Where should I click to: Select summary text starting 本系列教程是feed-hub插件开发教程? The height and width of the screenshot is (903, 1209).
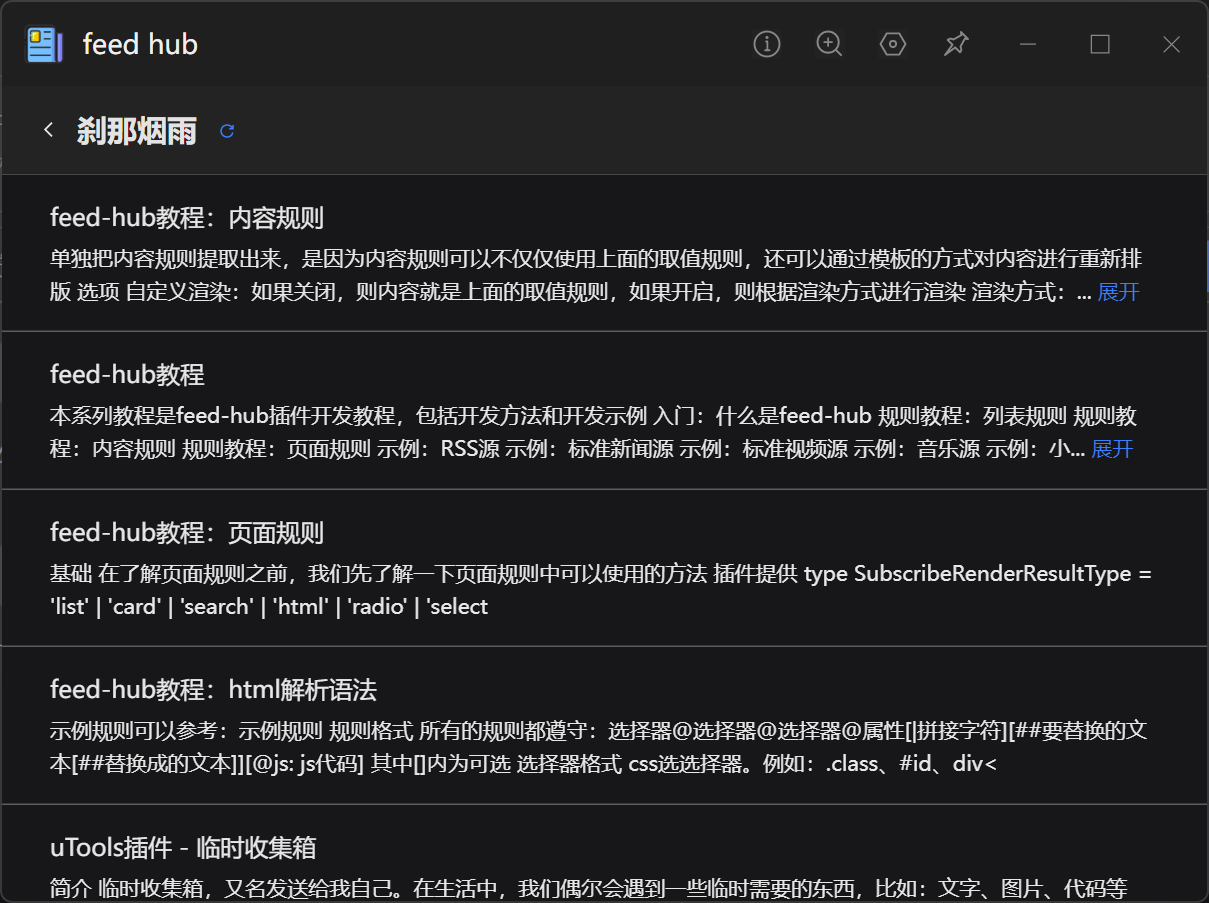(x=594, y=433)
